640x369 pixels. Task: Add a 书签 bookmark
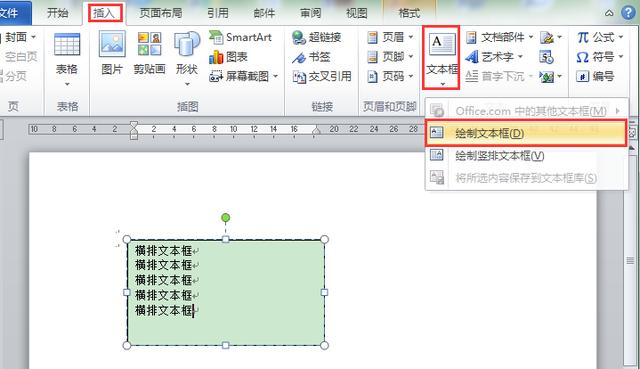click(311, 57)
